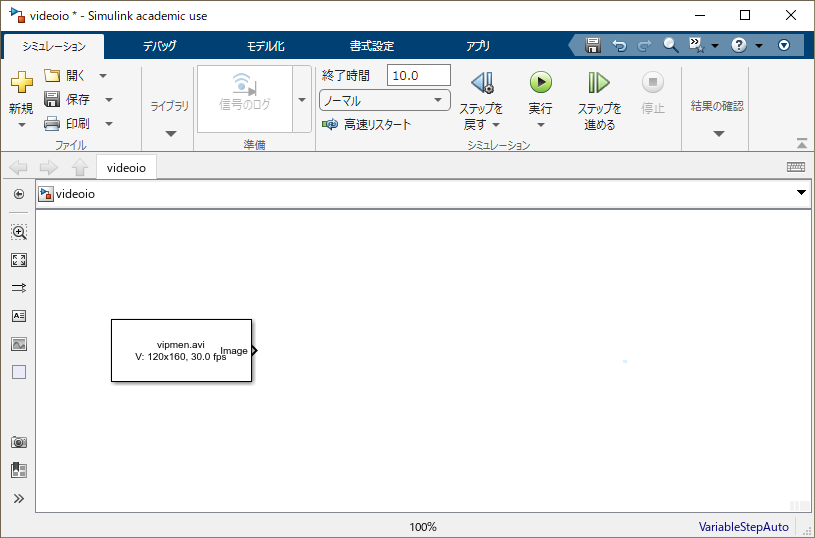The width and height of the screenshot is (815, 538).
Task: Switch to the シミュレーション tab
Action: coord(54,46)
